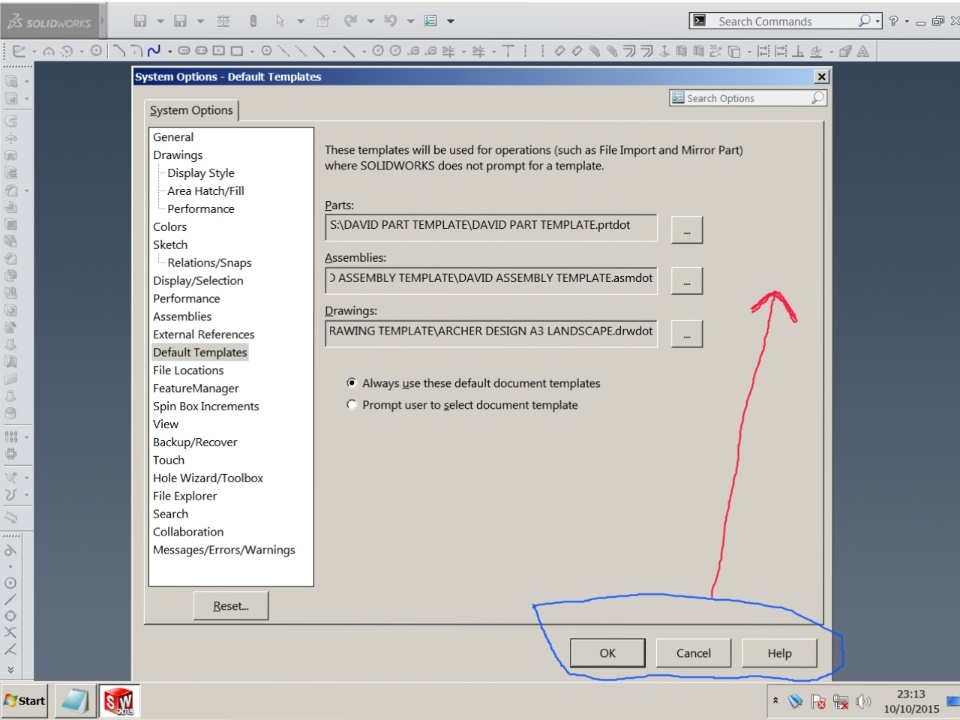960x720 pixels.
Task: Open the Touch options category
Action: click(168, 460)
